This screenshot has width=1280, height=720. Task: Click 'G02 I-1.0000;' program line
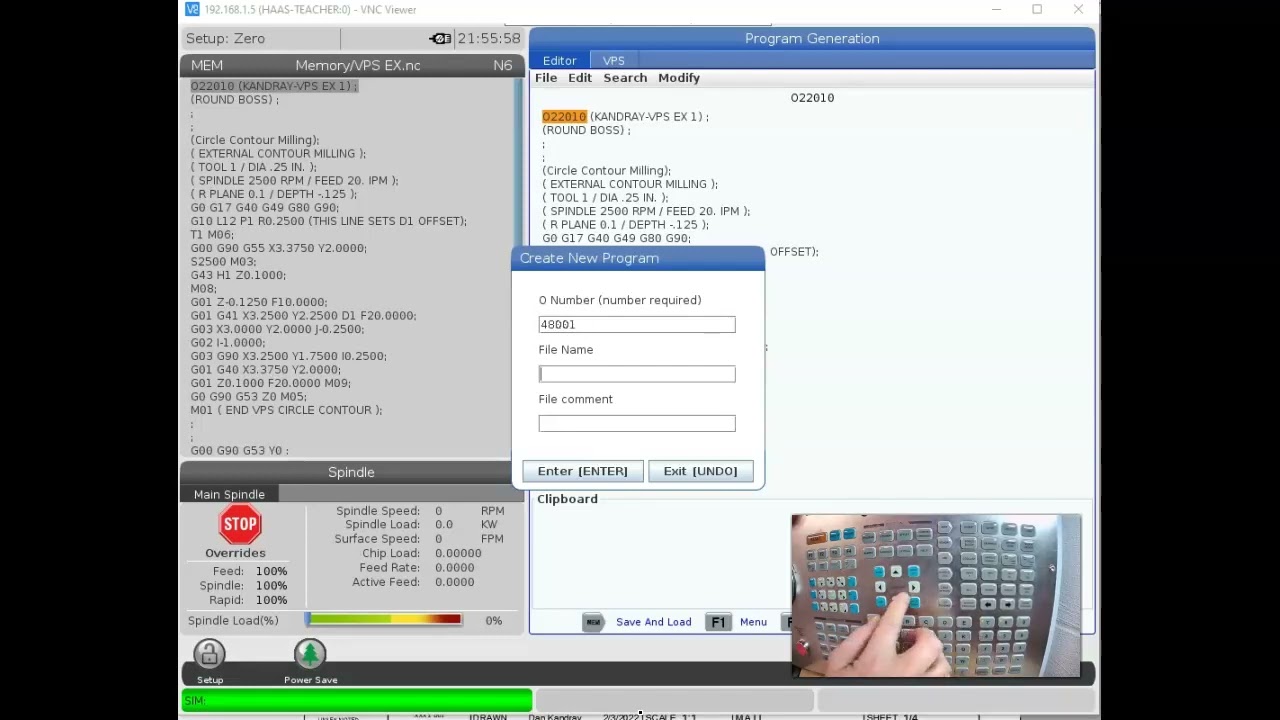pos(228,342)
